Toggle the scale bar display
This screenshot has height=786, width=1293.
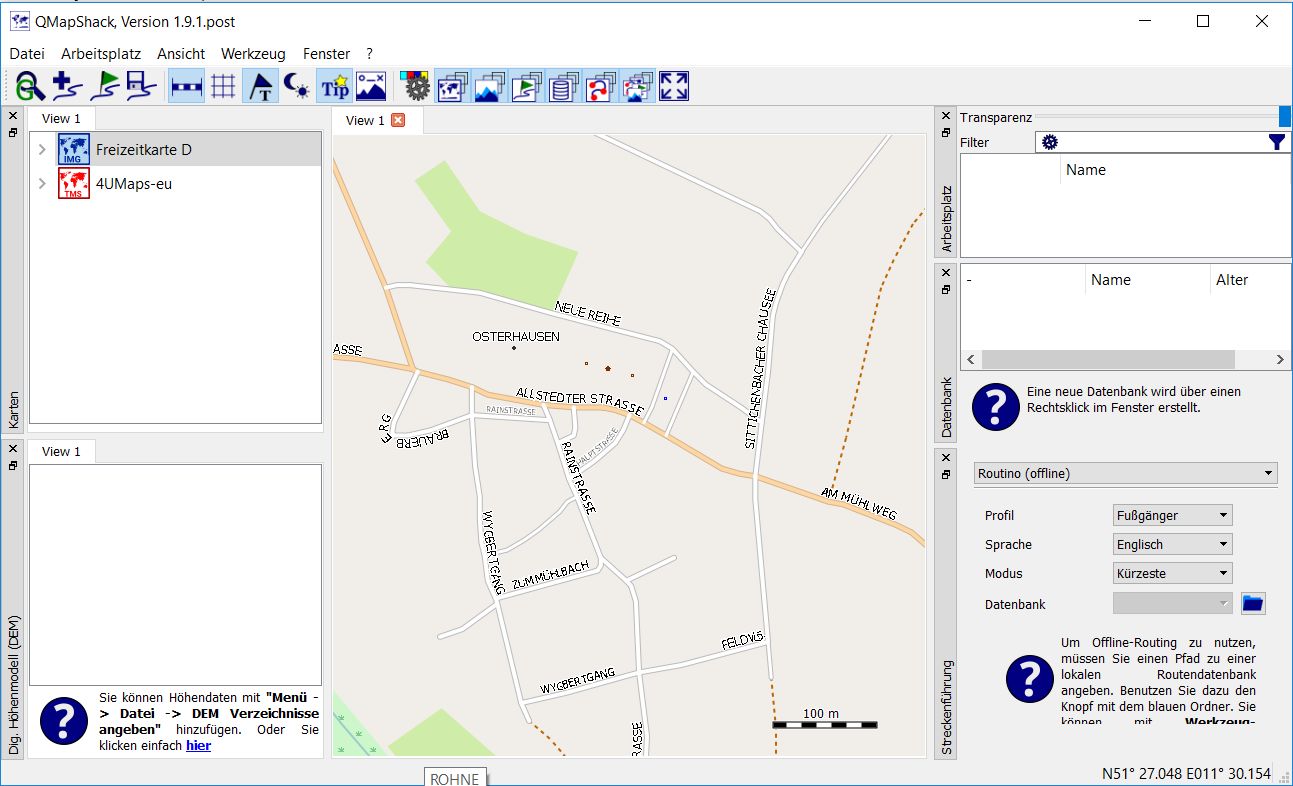pos(186,86)
